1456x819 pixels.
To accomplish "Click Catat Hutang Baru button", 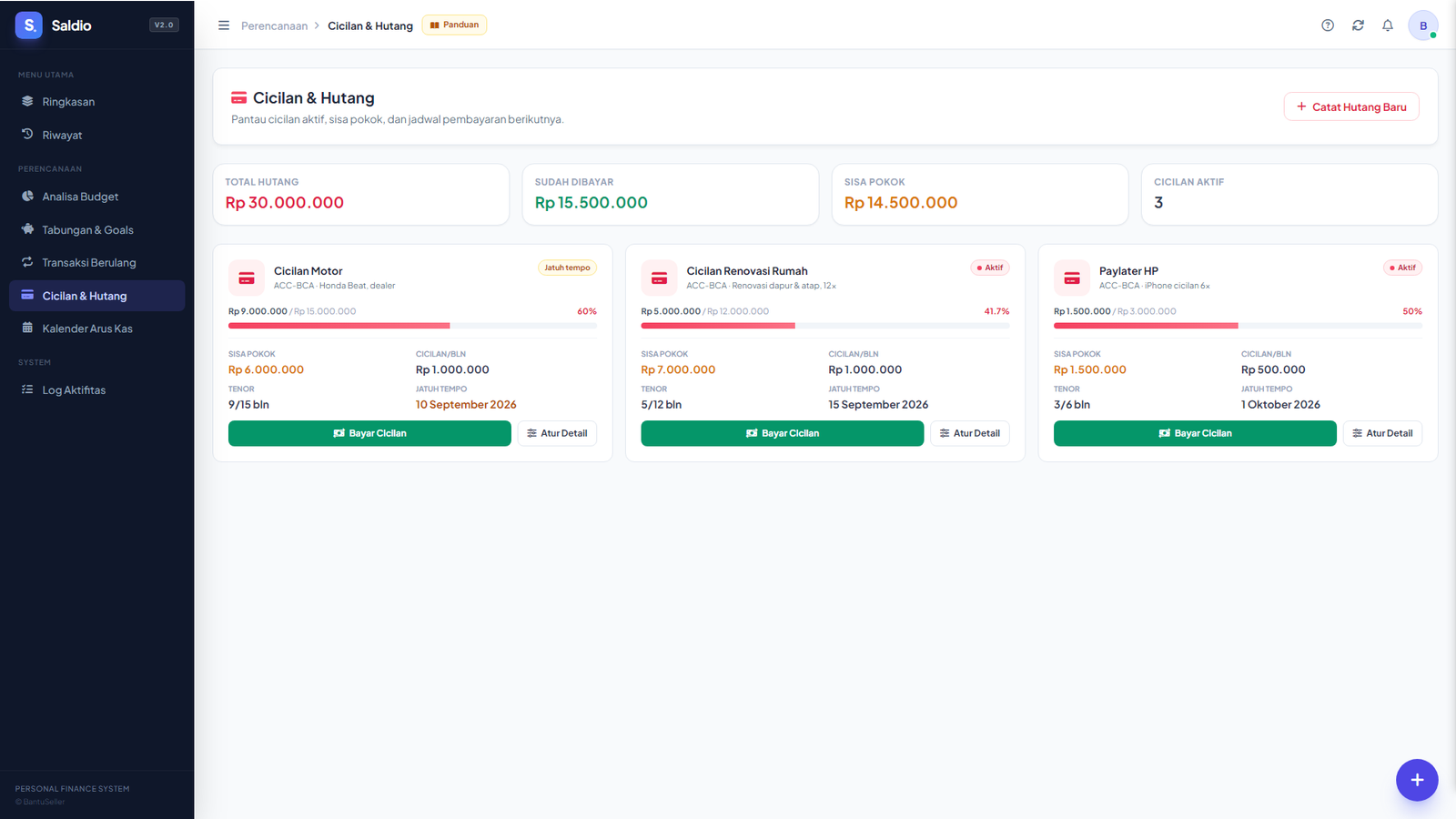I will pyautogui.click(x=1351, y=106).
